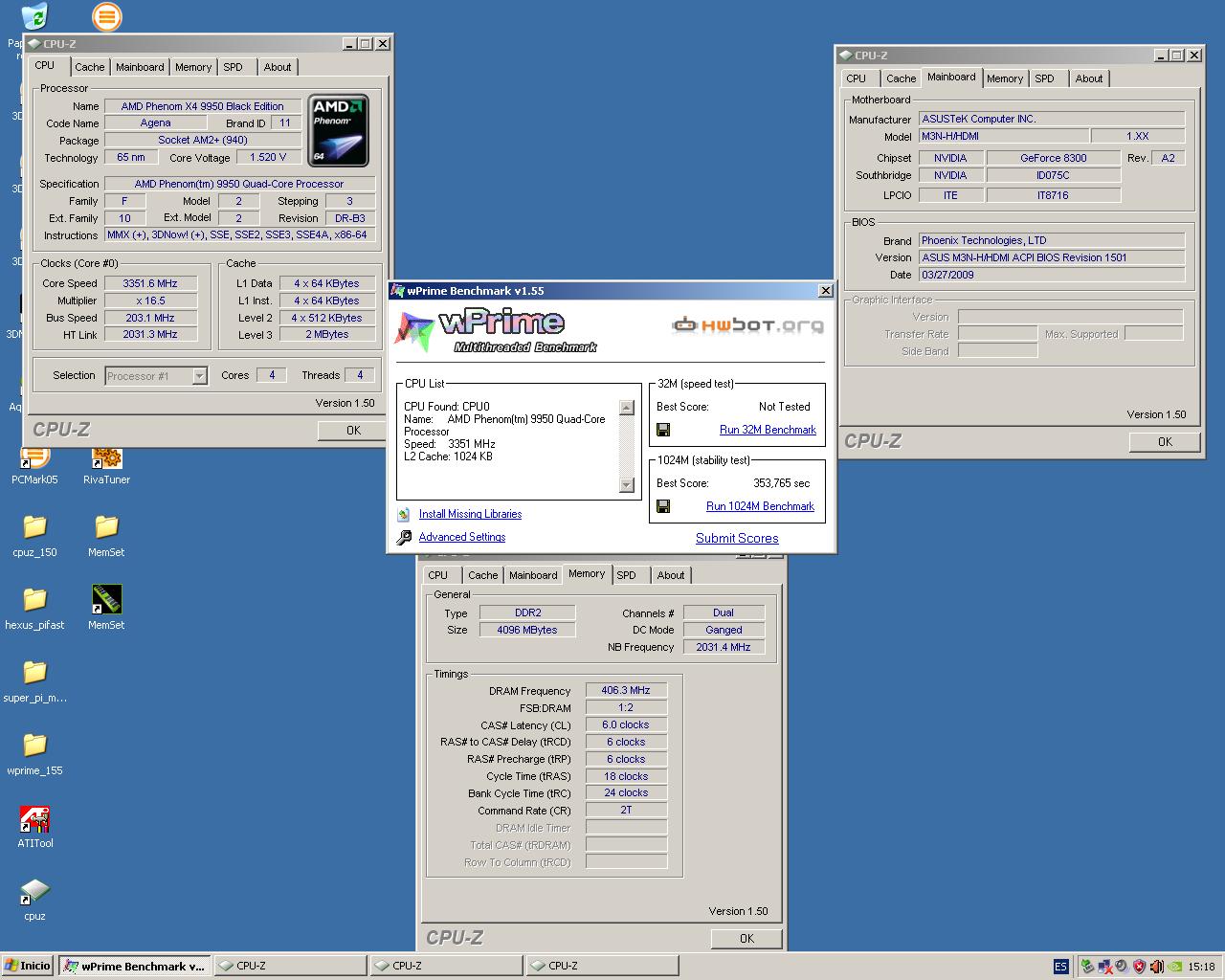Open About tab in top-left CPU-Z window

(x=278, y=67)
